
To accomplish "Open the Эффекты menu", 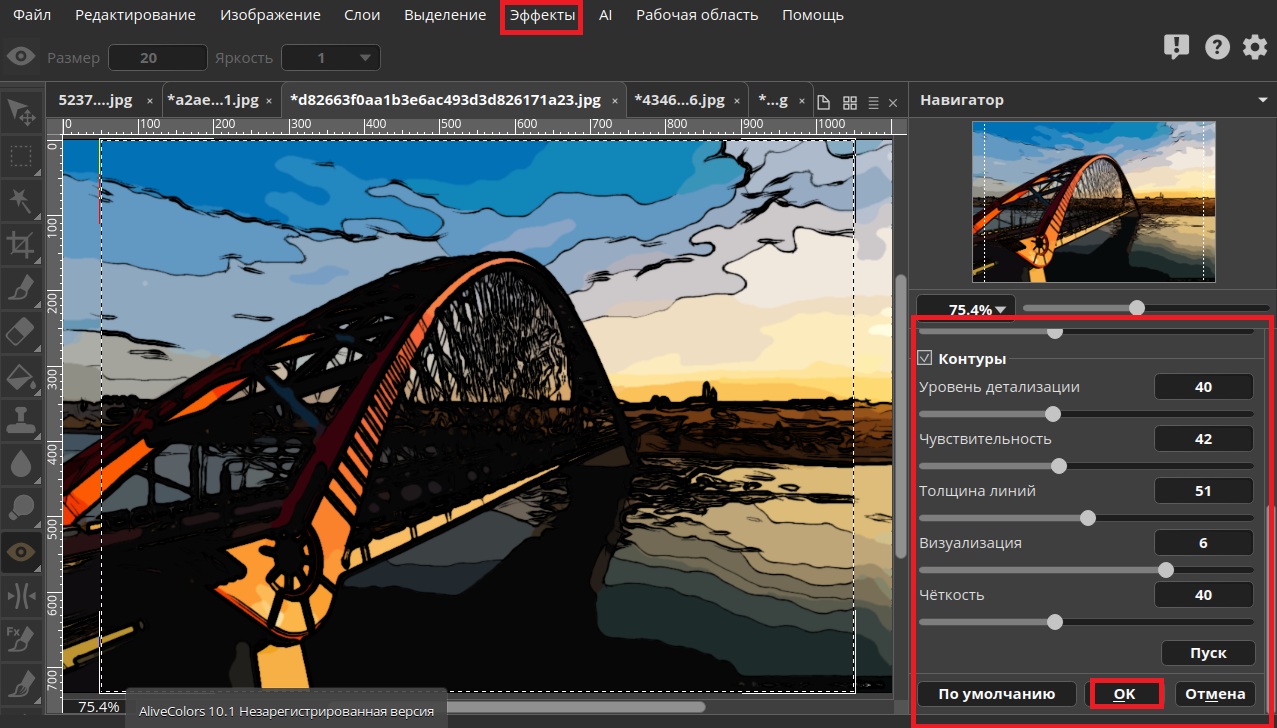I will (542, 16).
